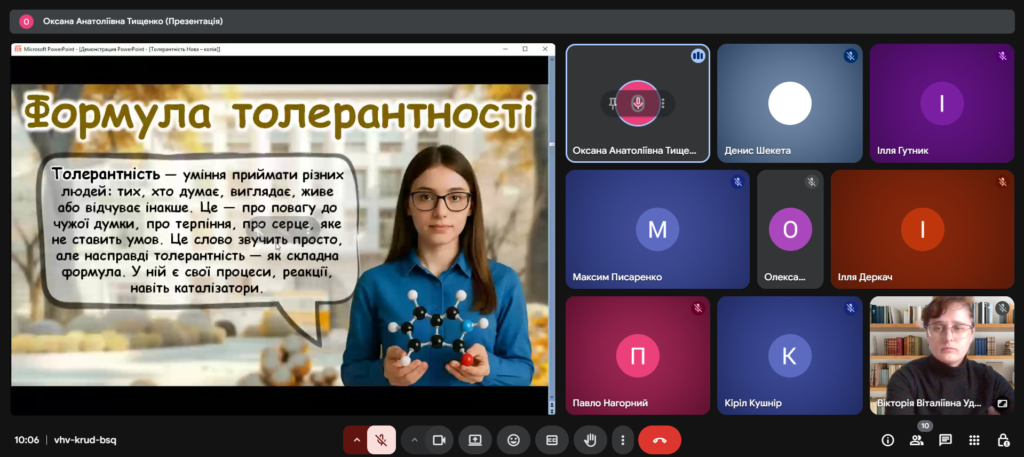Expand video settings arrow beside camera

(x=414, y=440)
